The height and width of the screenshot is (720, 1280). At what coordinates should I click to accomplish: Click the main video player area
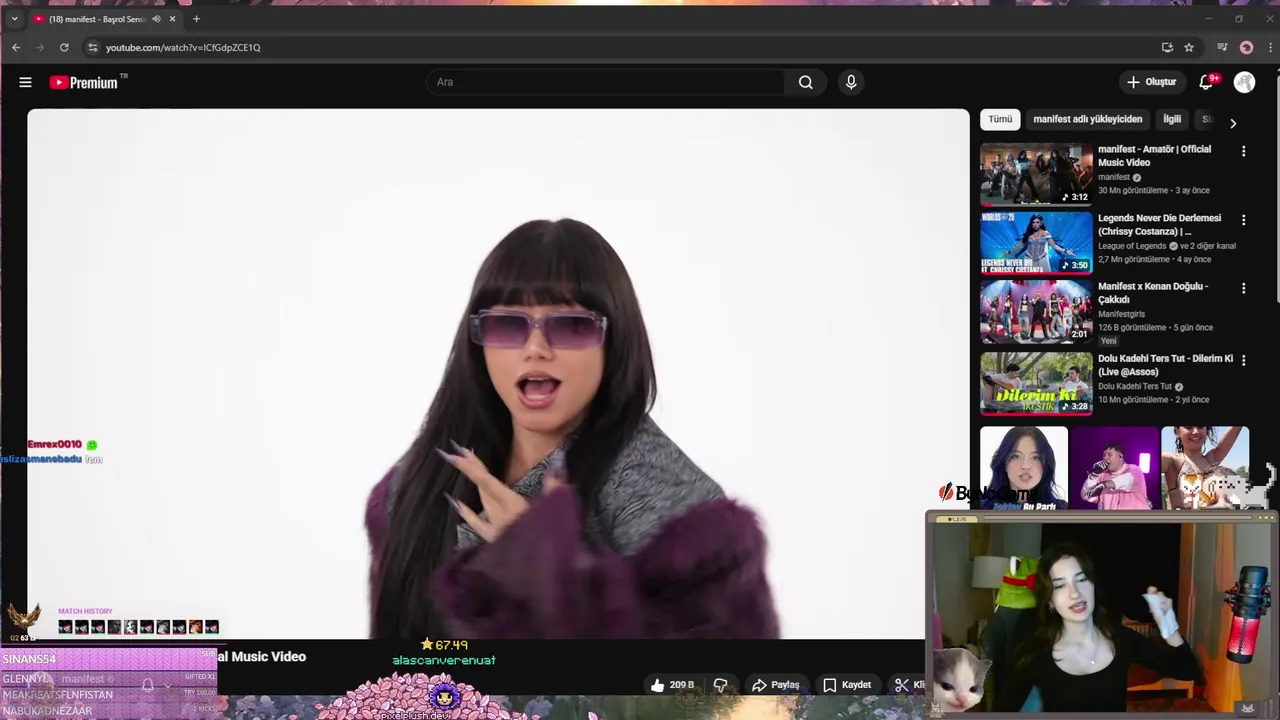point(498,373)
